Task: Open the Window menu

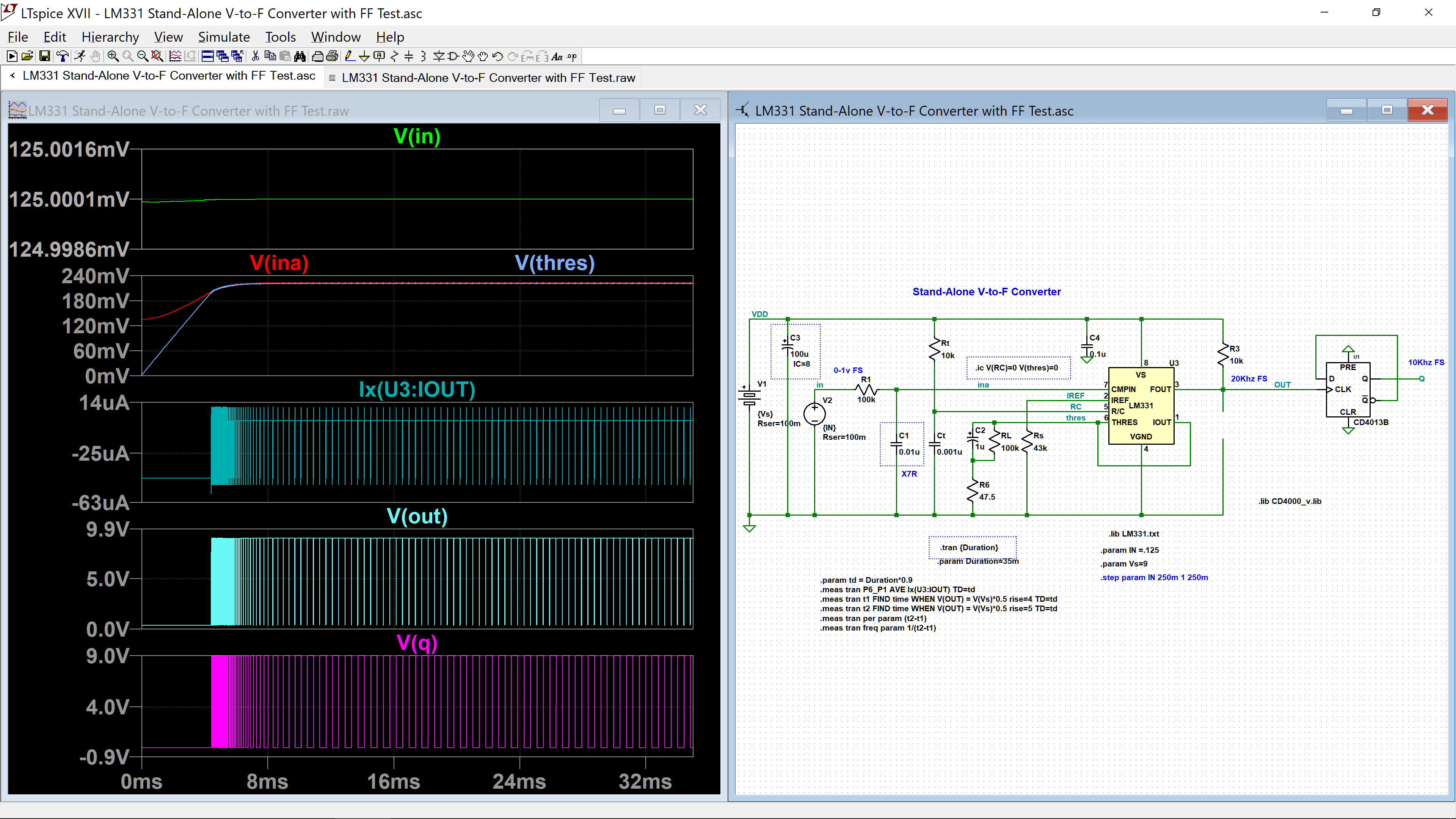Action: [336, 37]
